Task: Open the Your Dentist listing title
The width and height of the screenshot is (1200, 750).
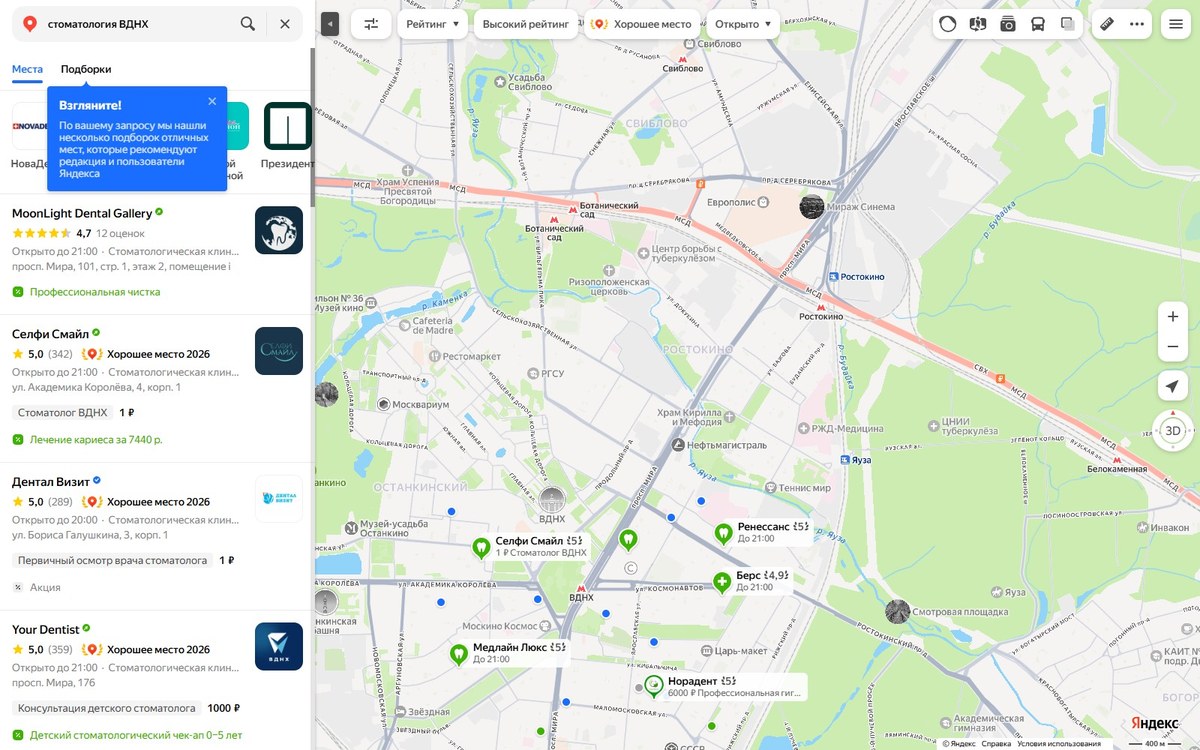Action: 46,629
